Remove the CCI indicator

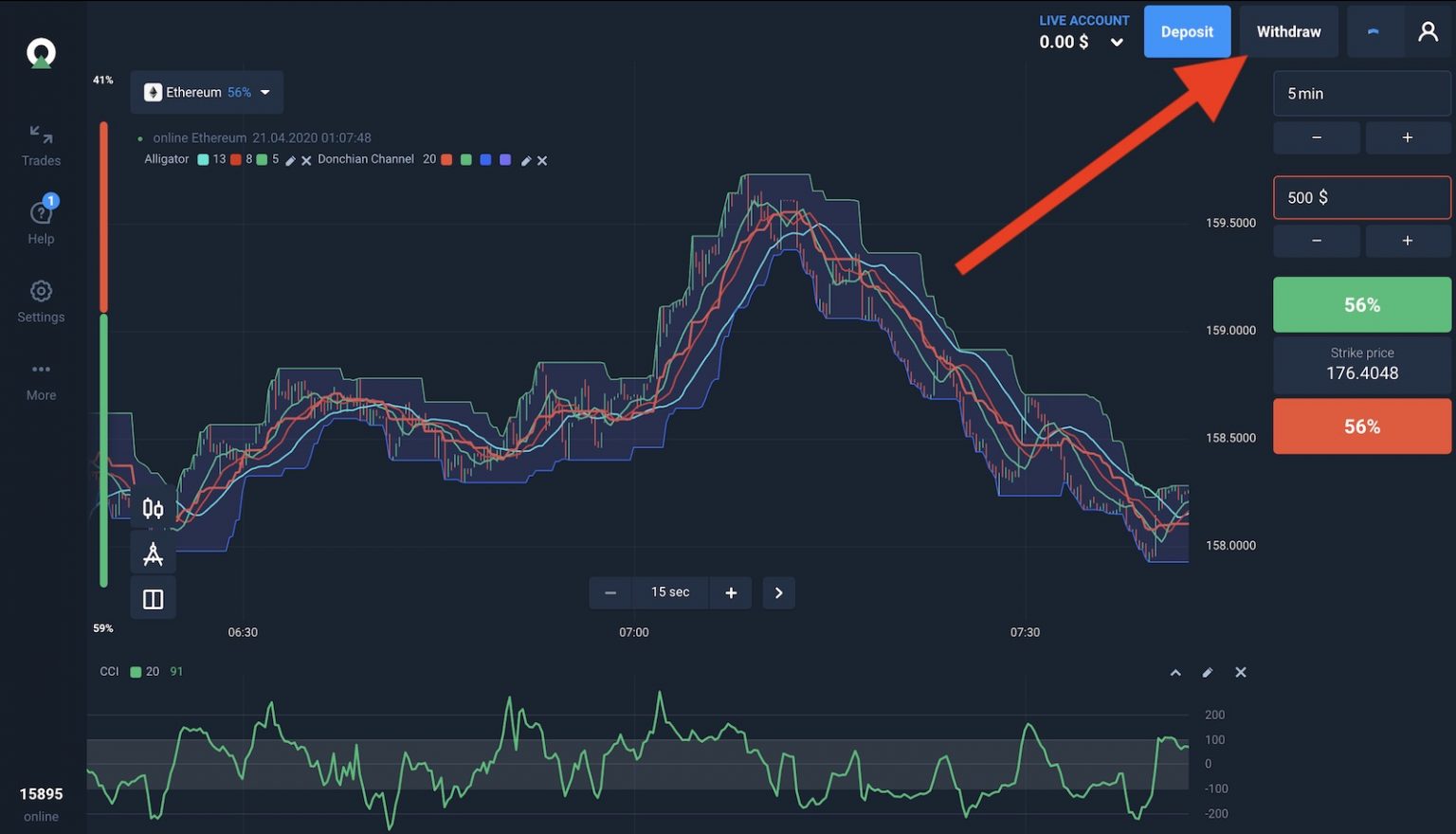1241,672
